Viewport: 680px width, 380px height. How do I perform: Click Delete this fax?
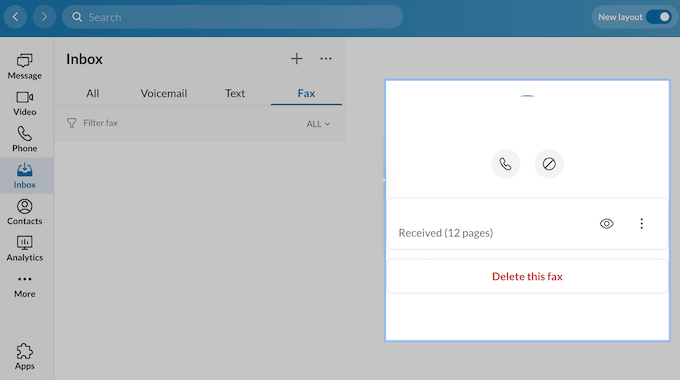(527, 276)
